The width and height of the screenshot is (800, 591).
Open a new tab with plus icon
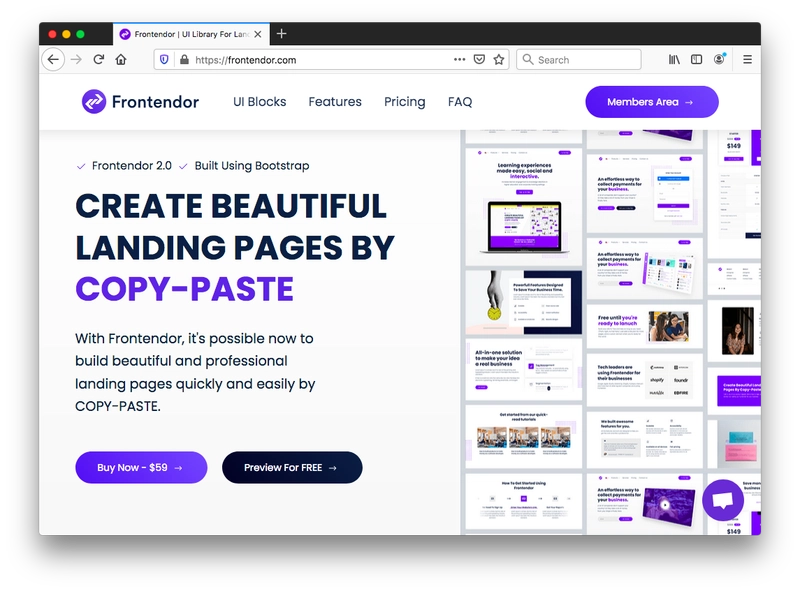coord(282,34)
